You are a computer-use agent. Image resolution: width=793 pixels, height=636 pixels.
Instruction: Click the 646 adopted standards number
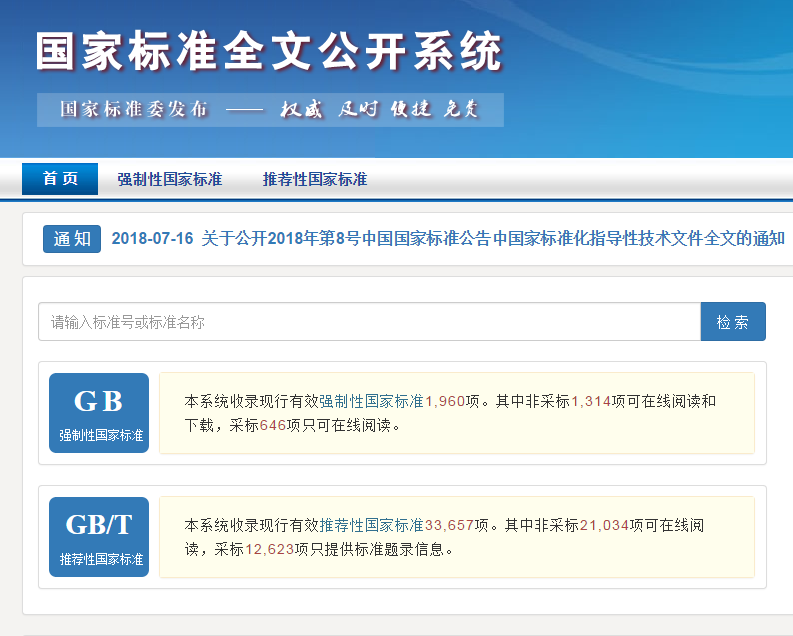(x=273, y=425)
